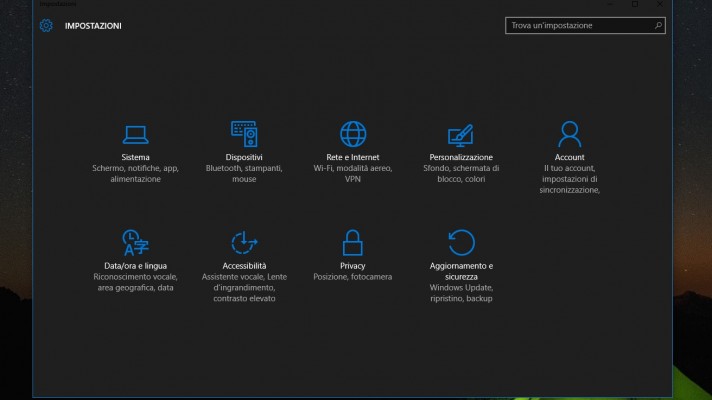The width and height of the screenshot is (712, 400).
Task: Open the 'Account' text label
Action: tap(570, 158)
